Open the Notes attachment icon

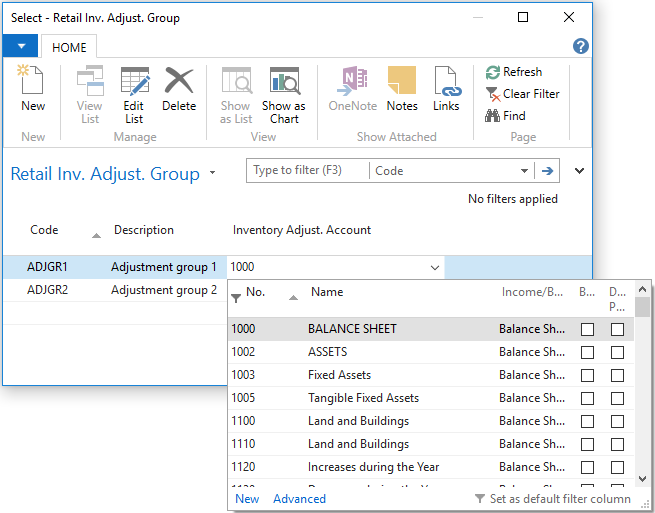pos(402,89)
